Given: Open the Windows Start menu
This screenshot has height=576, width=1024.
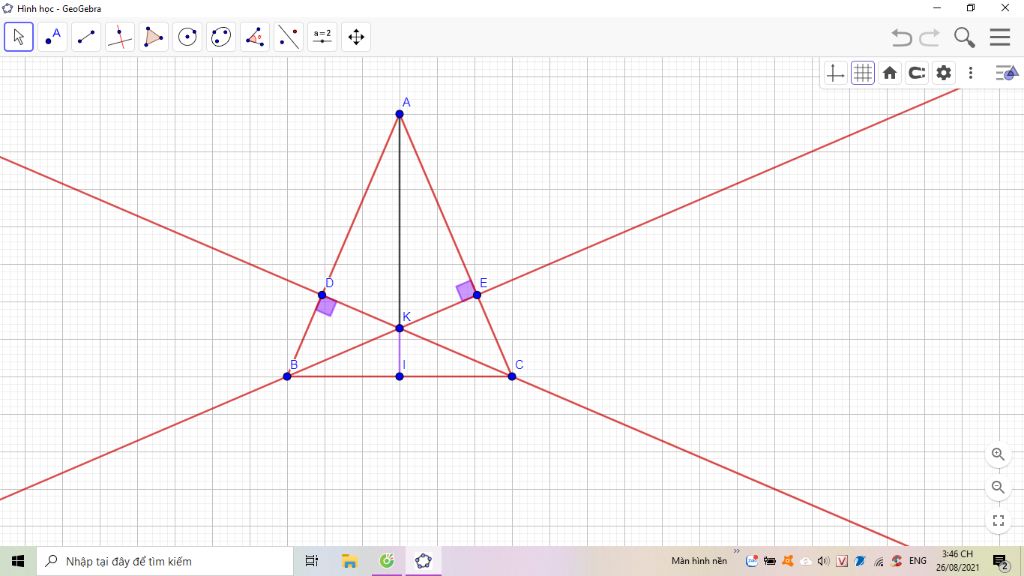Looking at the screenshot, I should pyautogui.click(x=18, y=561).
